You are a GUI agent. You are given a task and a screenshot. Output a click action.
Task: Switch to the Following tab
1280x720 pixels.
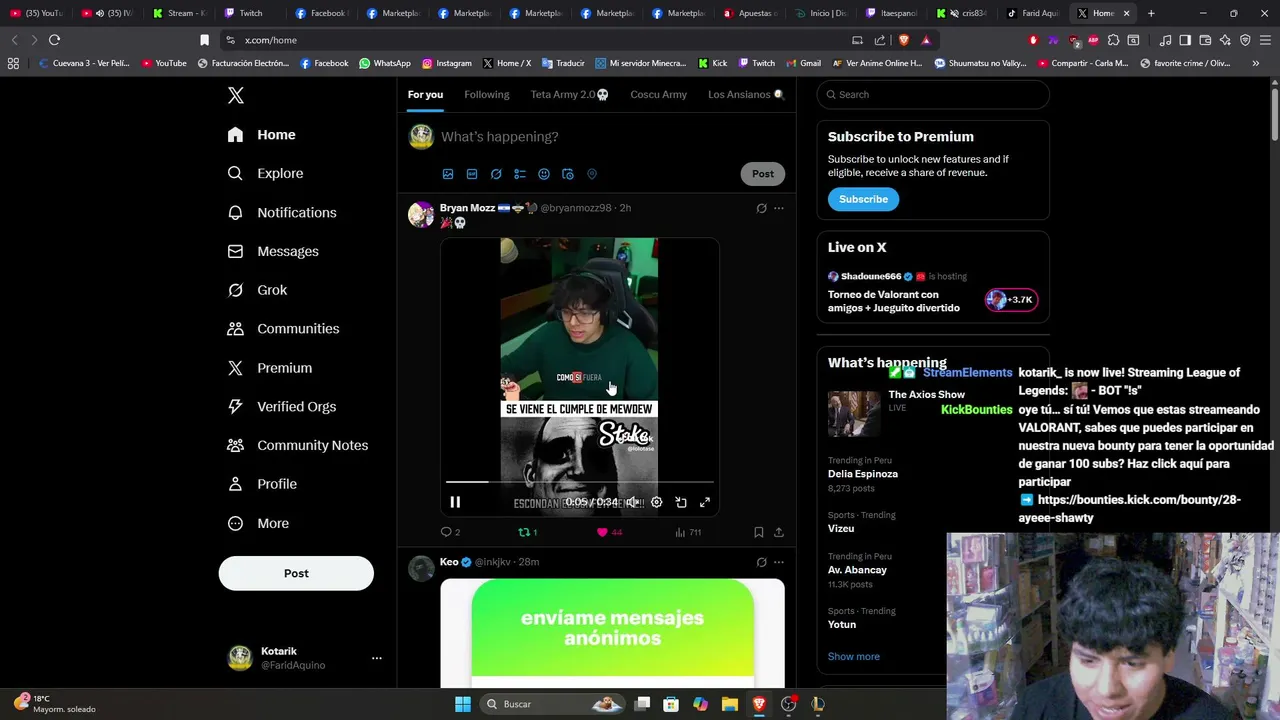click(487, 94)
